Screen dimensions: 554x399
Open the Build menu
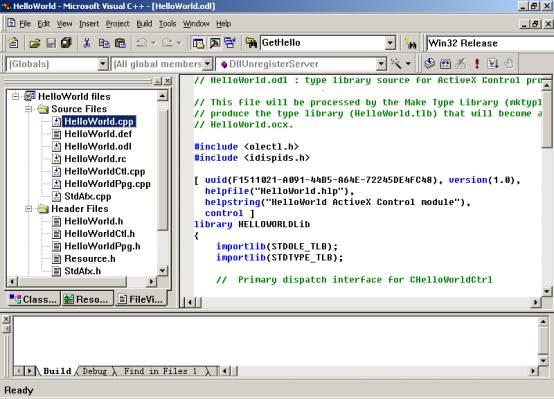144,24
